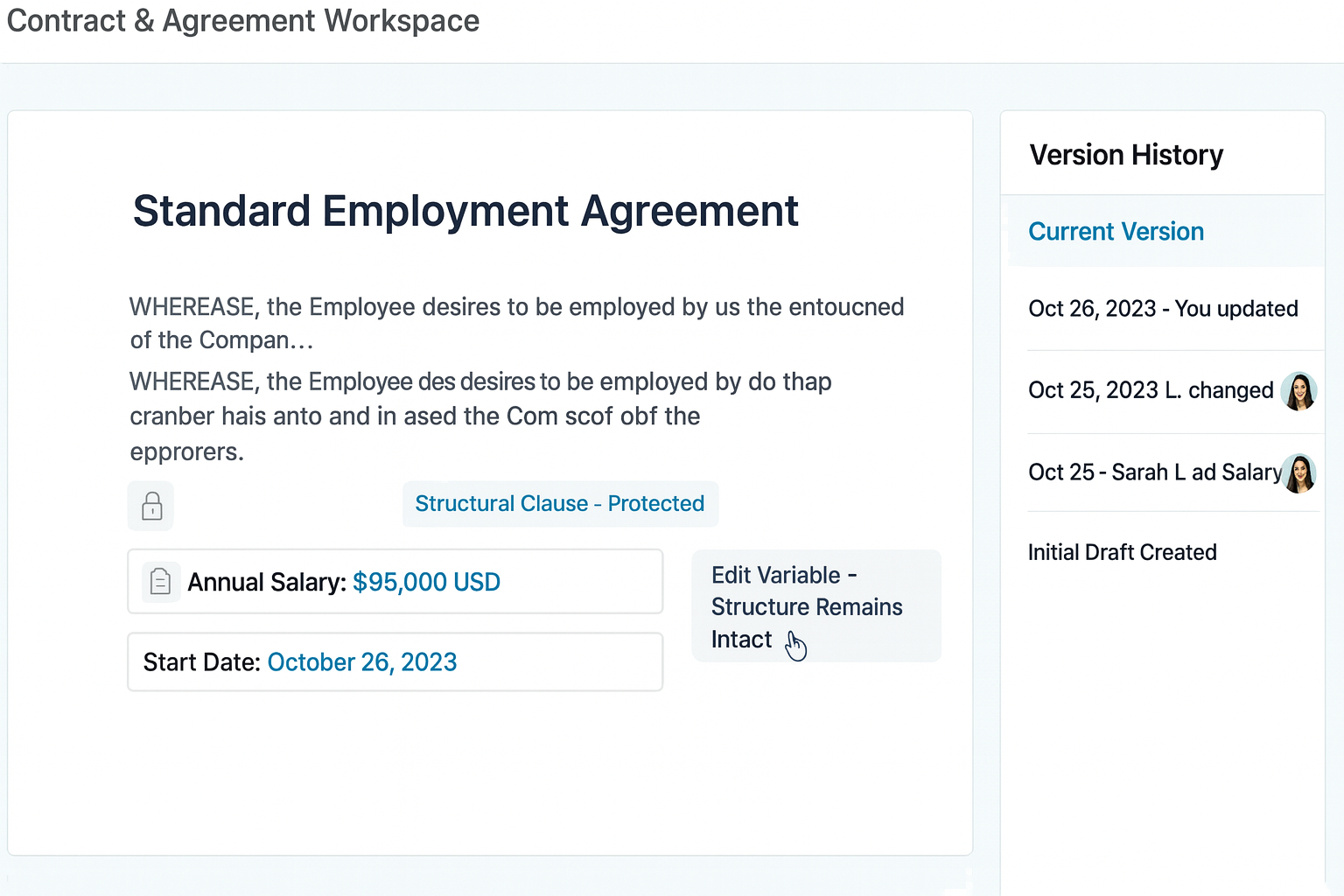Open the 'Oct 25 - Sarah L ad Salary' version text

coord(1154,472)
